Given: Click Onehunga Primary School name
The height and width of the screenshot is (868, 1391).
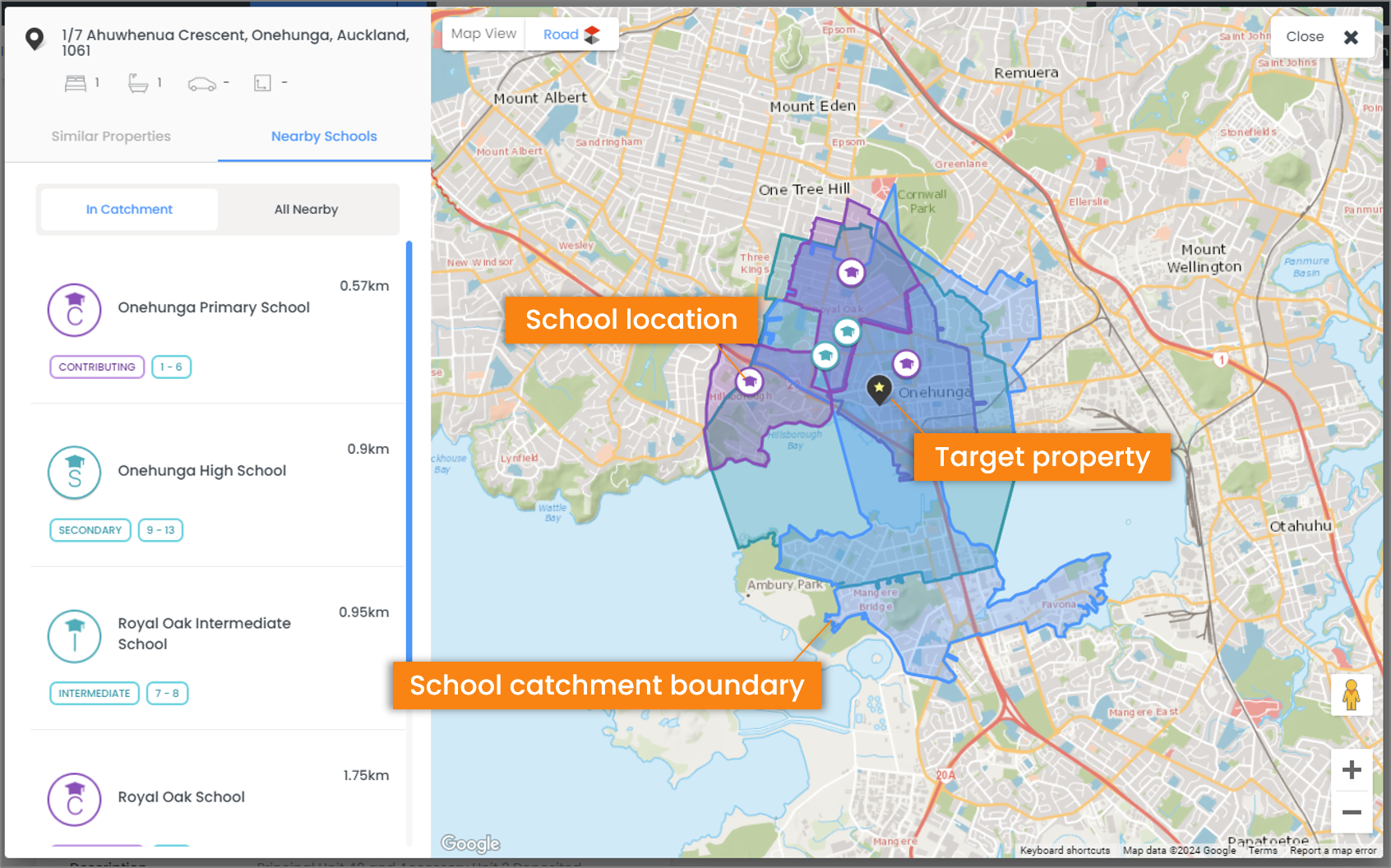Looking at the screenshot, I should (214, 307).
